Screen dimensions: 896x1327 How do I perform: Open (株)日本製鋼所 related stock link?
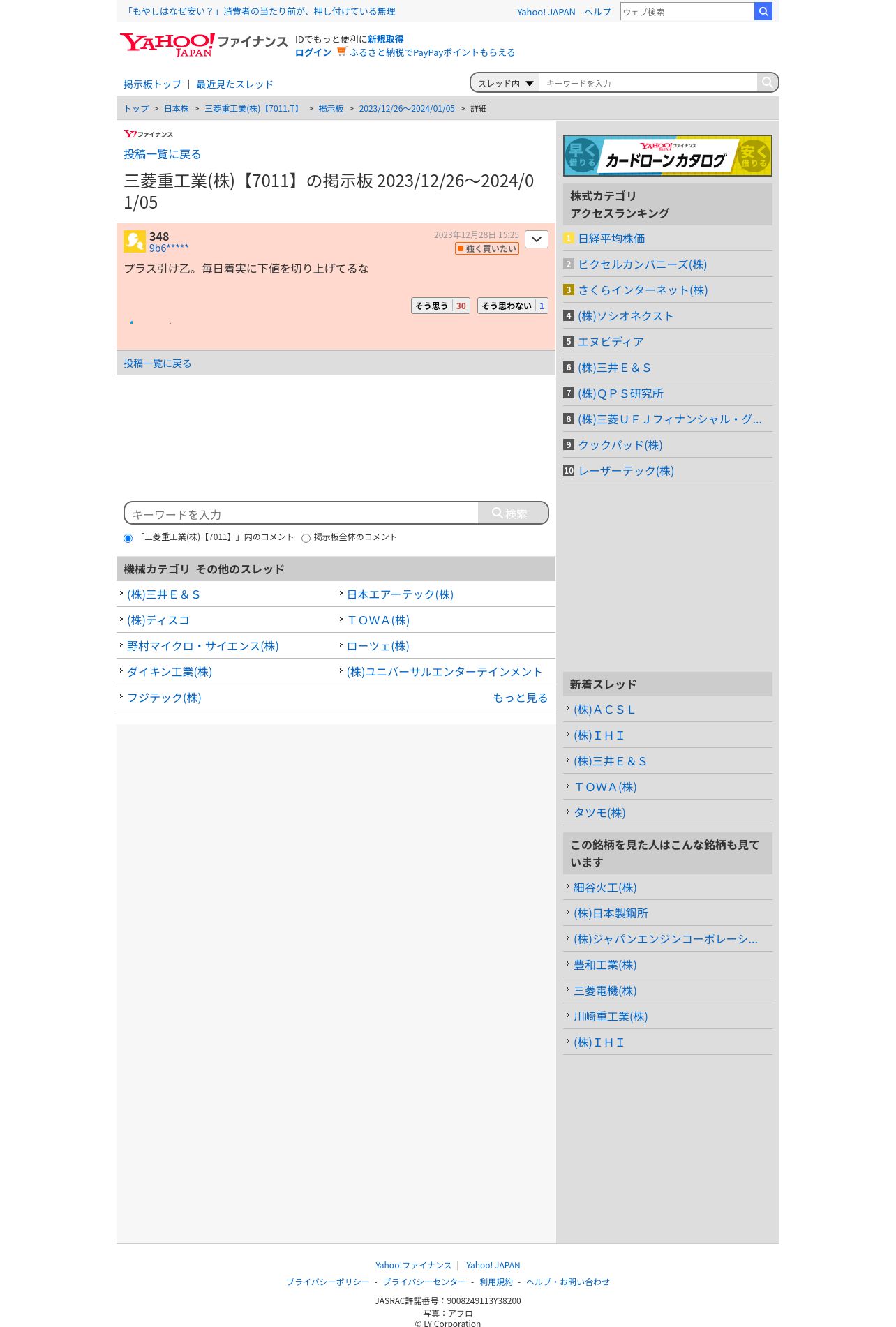point(611,913)
